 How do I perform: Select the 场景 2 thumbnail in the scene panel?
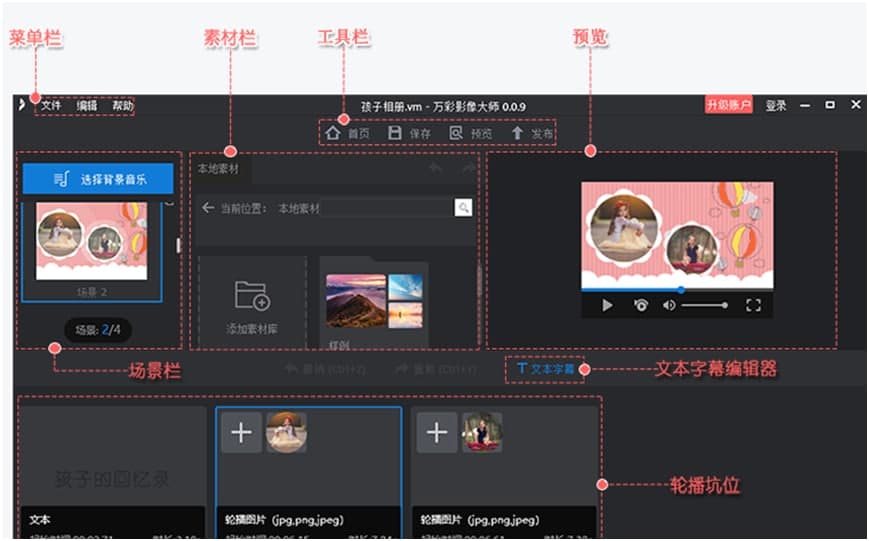tap(91, 242)
